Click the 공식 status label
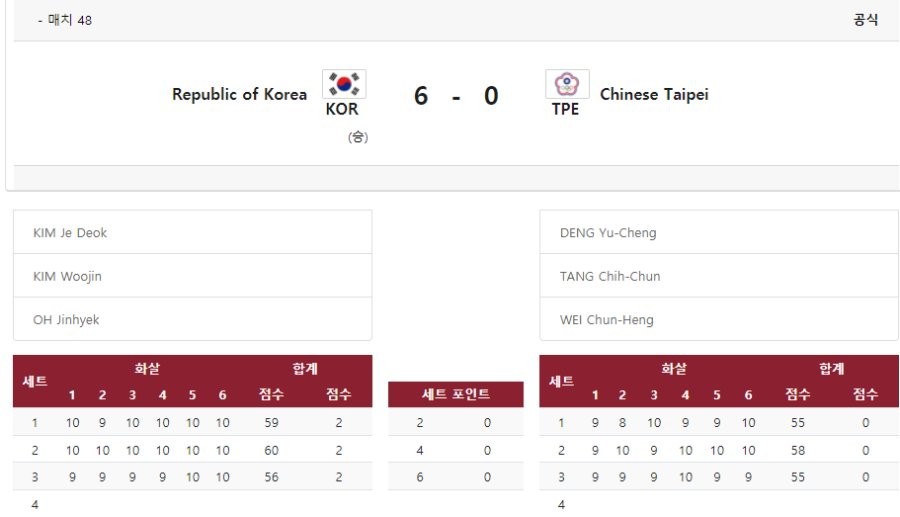Viewport: 900px width, 517px height. 865,20
